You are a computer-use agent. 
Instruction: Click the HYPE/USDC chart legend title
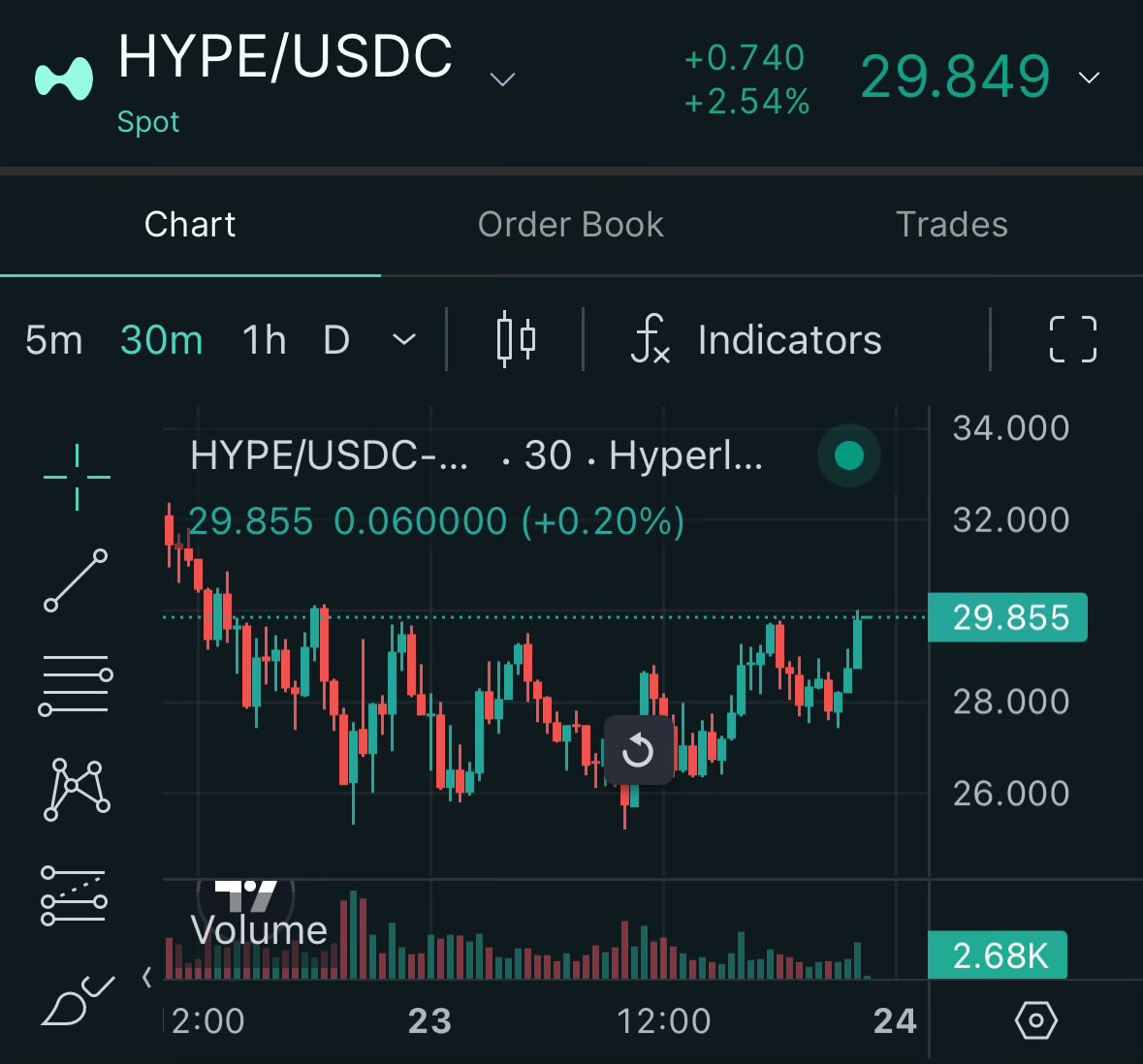point(476,455)
